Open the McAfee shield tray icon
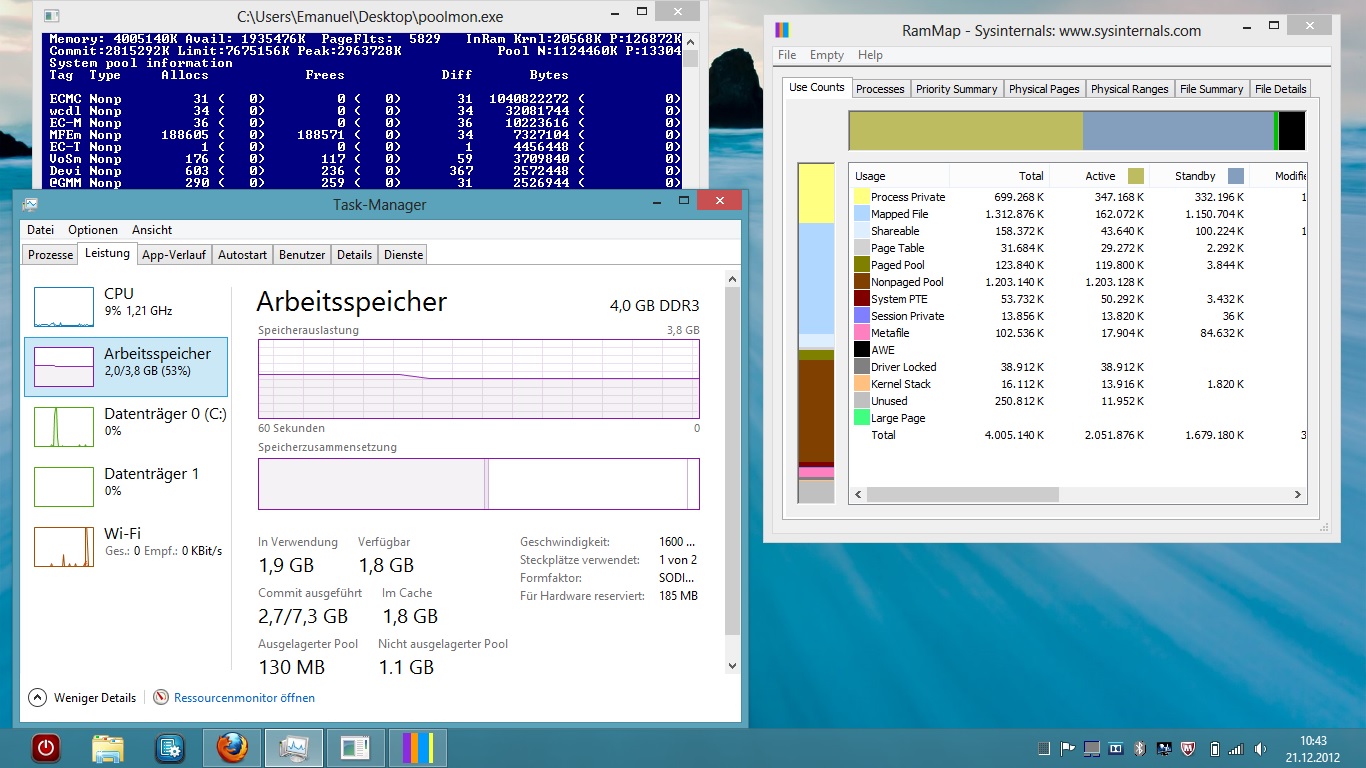Viewport: 1366px width, 768px height. click(1189, 748)
